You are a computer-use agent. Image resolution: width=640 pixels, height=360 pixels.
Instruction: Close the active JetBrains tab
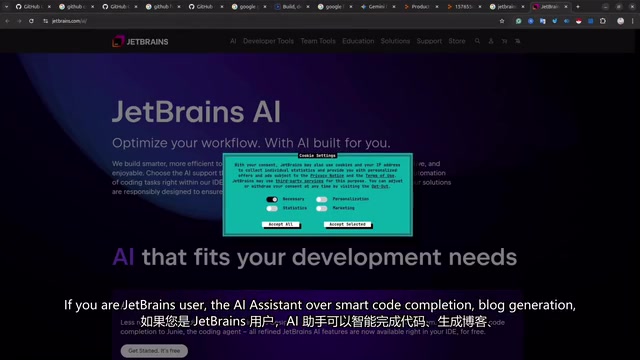566,7
